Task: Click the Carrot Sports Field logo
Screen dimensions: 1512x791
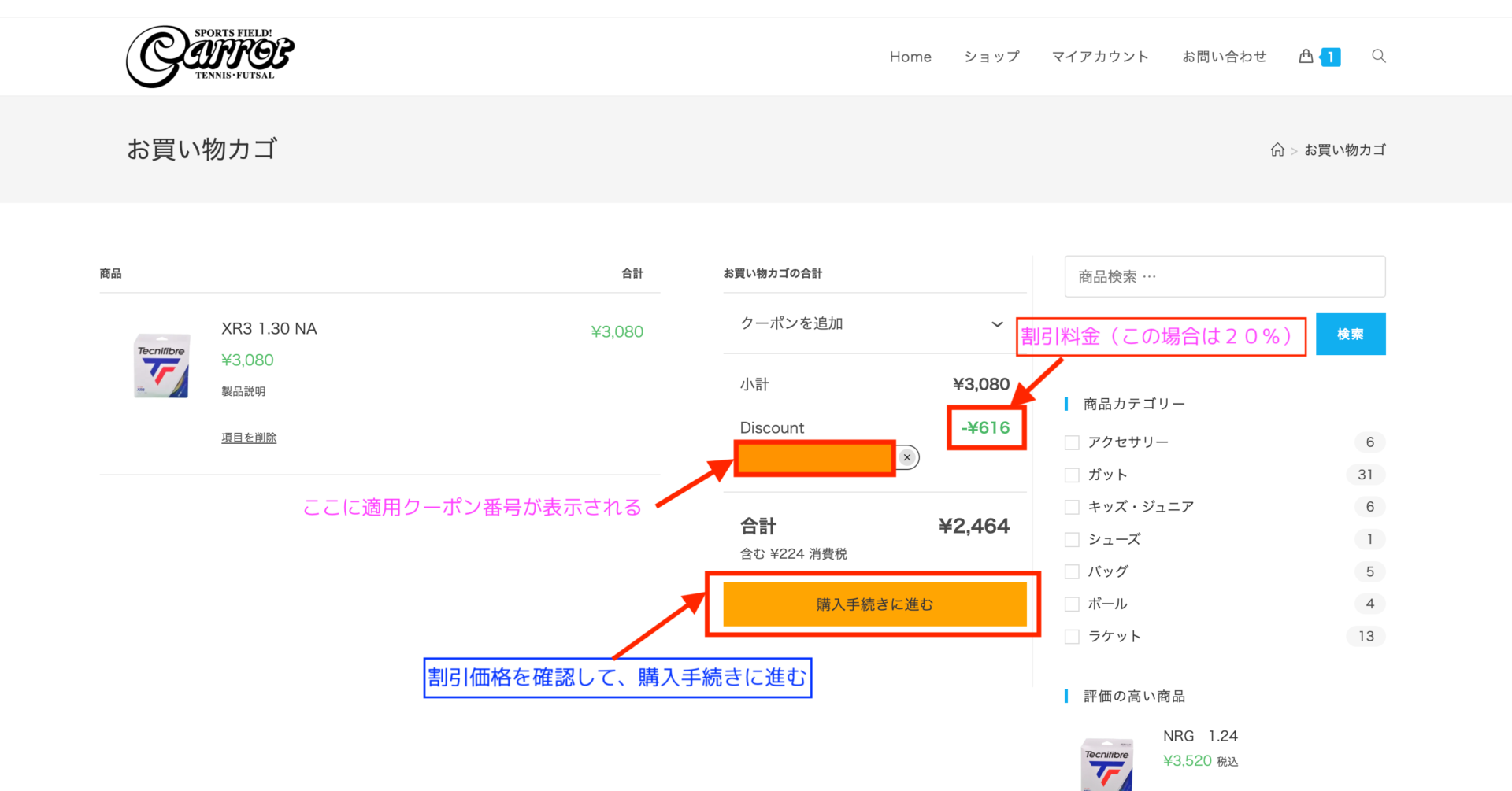Action: coord(210,56)
